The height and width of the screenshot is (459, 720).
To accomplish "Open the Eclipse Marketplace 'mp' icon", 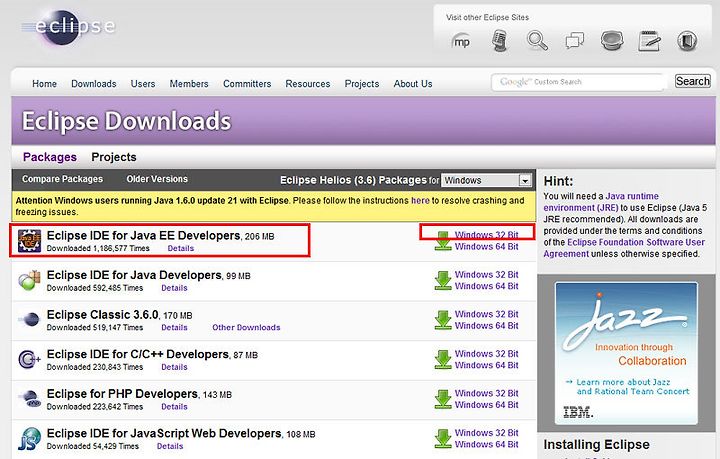I will coord(461,42).
